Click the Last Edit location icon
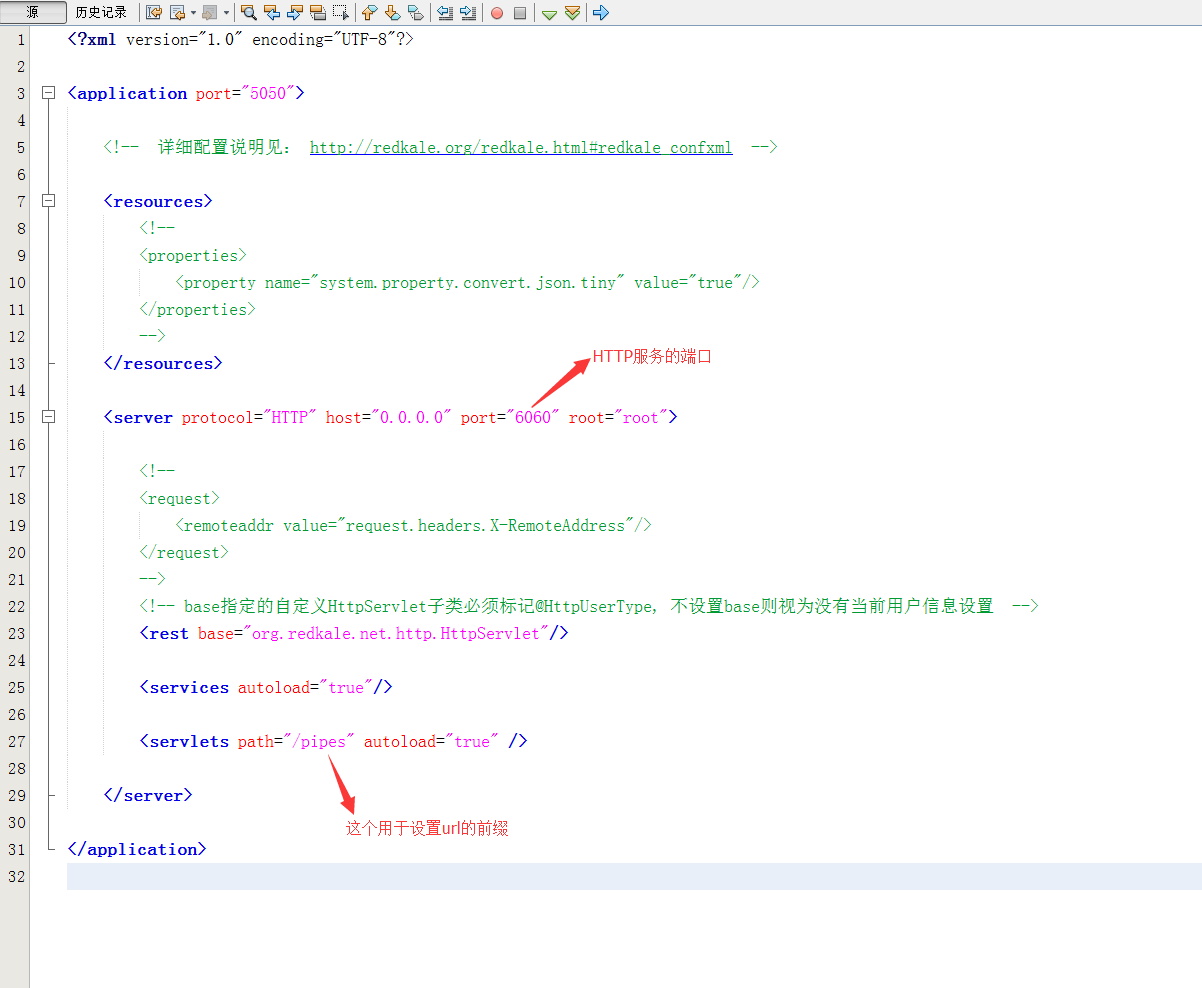 coord(154,13)
